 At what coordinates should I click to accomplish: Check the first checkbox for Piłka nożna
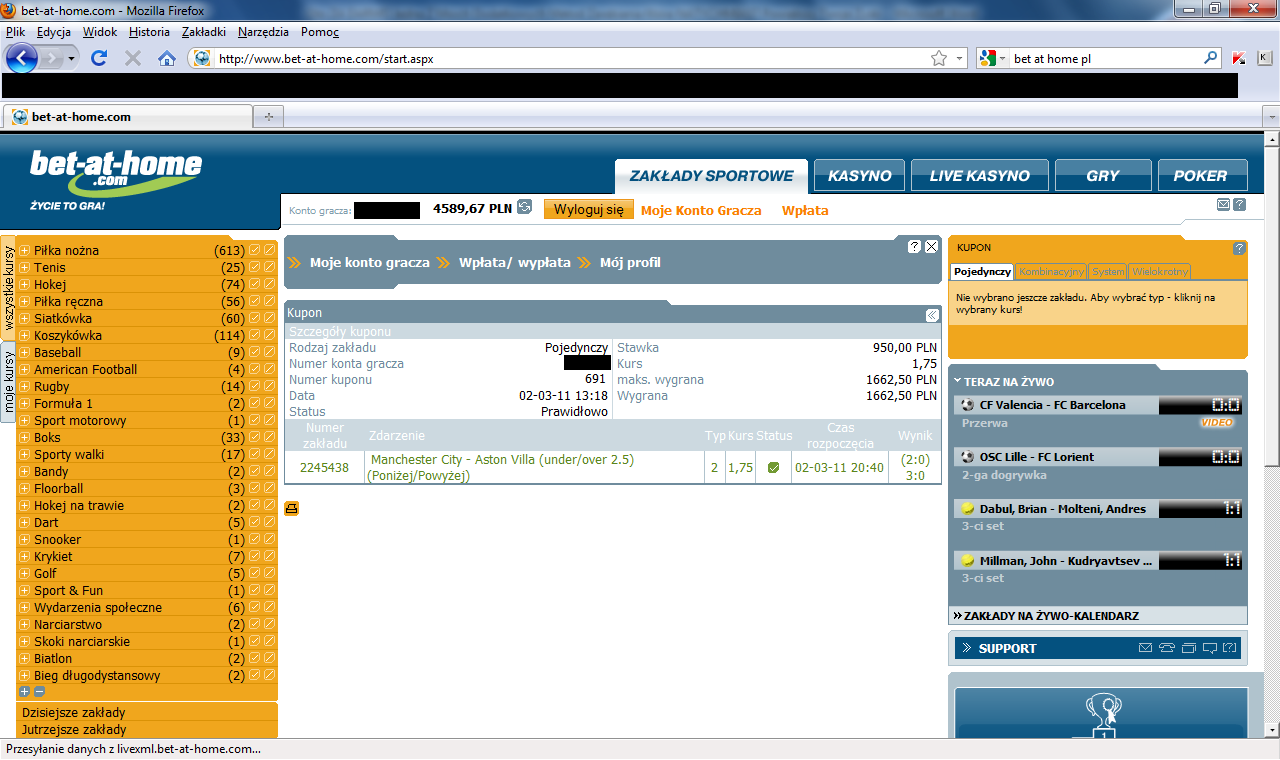pyautogui.click(x=255, y=250)
